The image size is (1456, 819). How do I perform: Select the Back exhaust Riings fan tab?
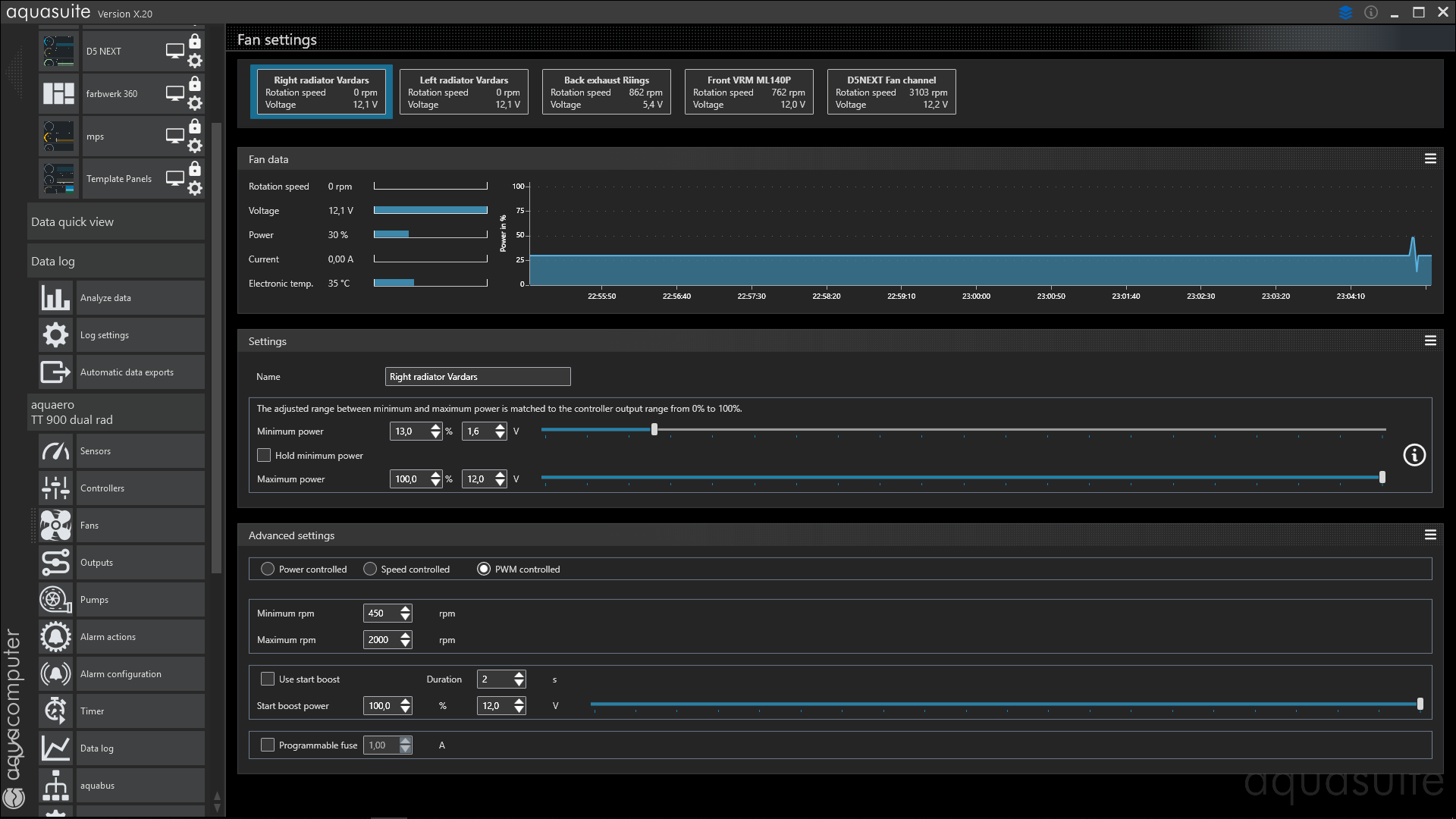click(x=606, y=92)
